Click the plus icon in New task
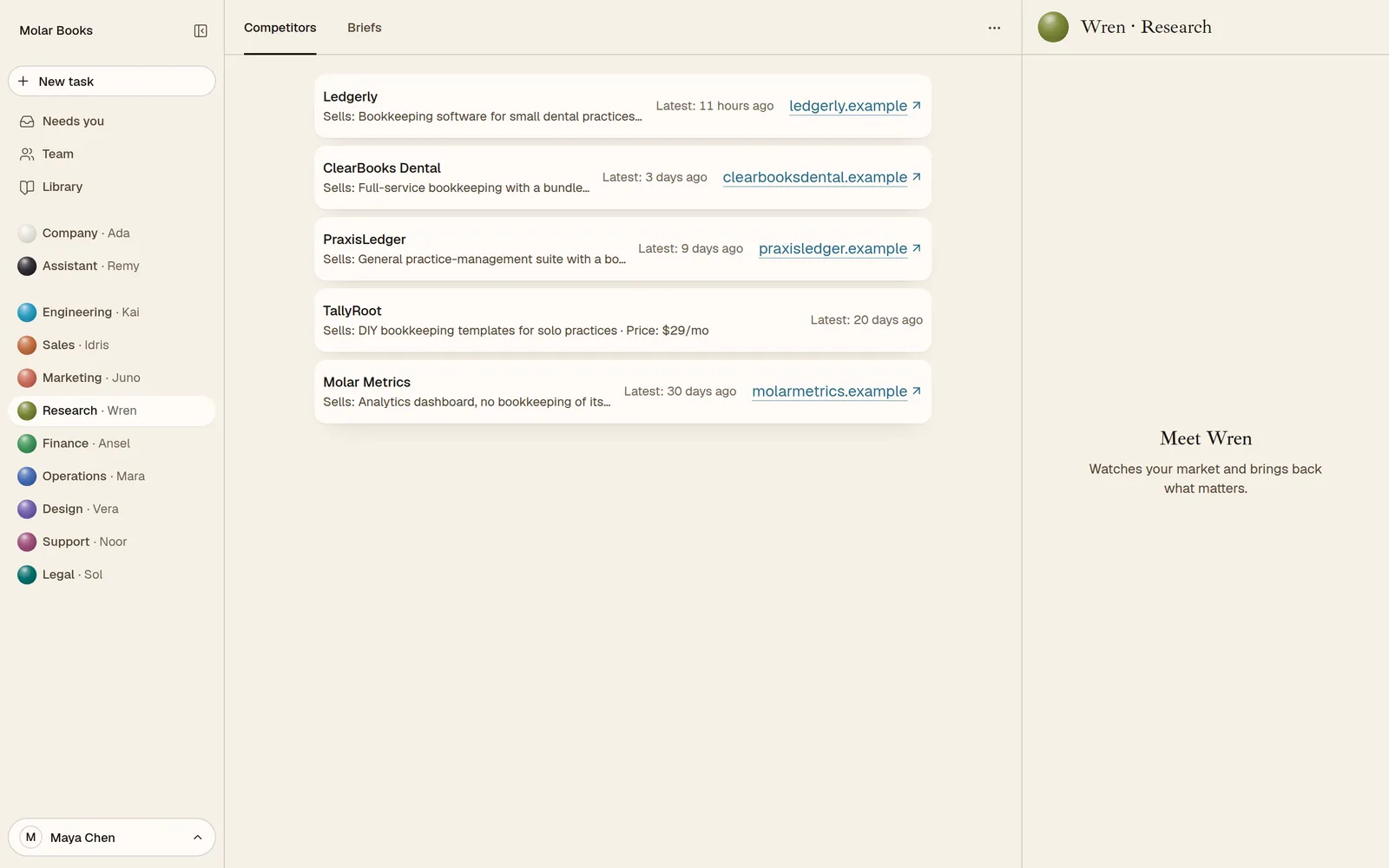This screenshot has height=868, width=1389. (23, 82)
